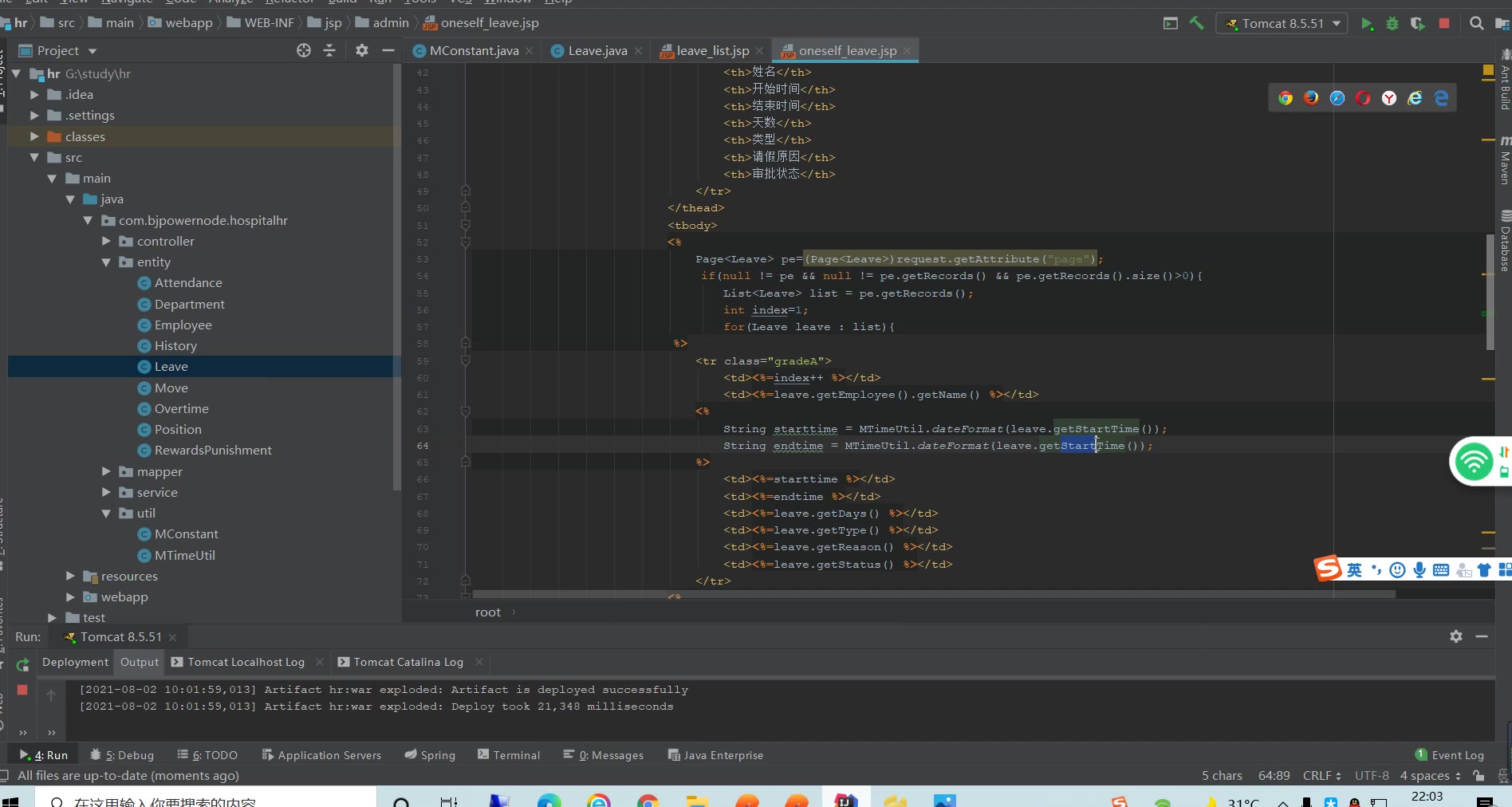
Task: Click the Debug bug icon in toolbar
Action: point(1392,24)
